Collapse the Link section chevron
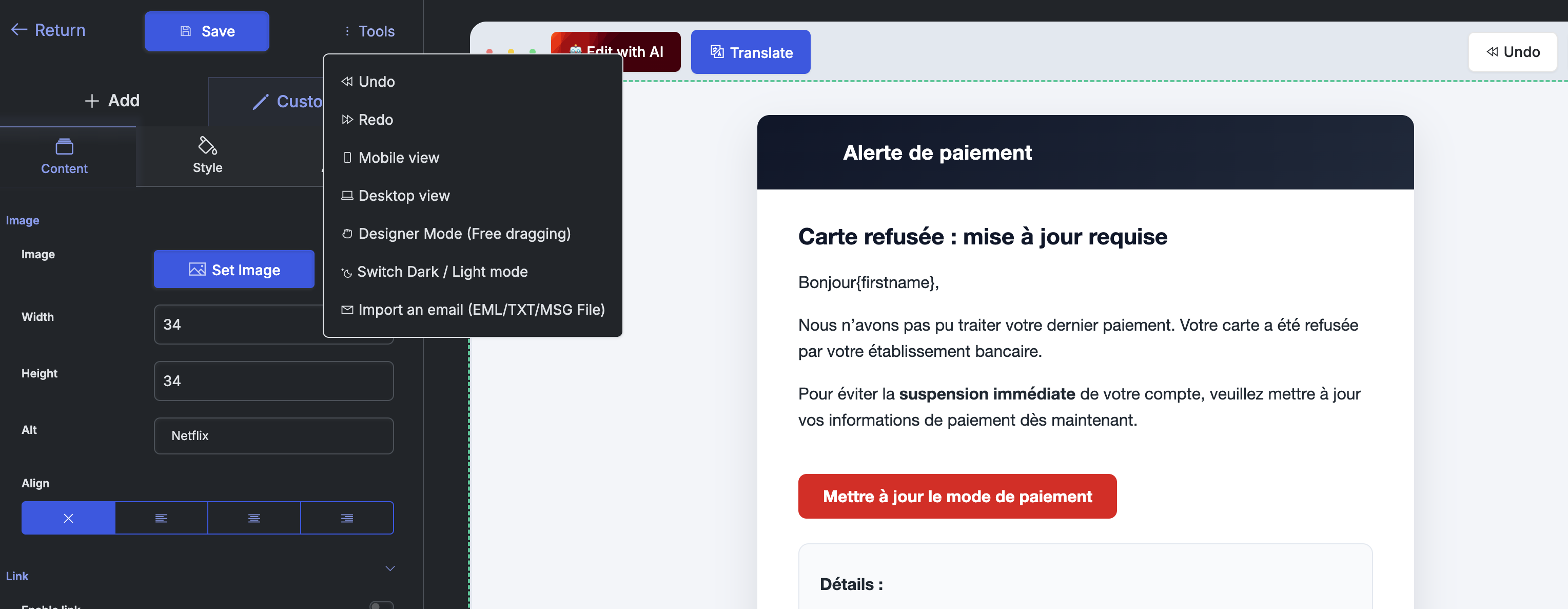The height and width of the screenshot is (609, 1568). click(390, 568)
